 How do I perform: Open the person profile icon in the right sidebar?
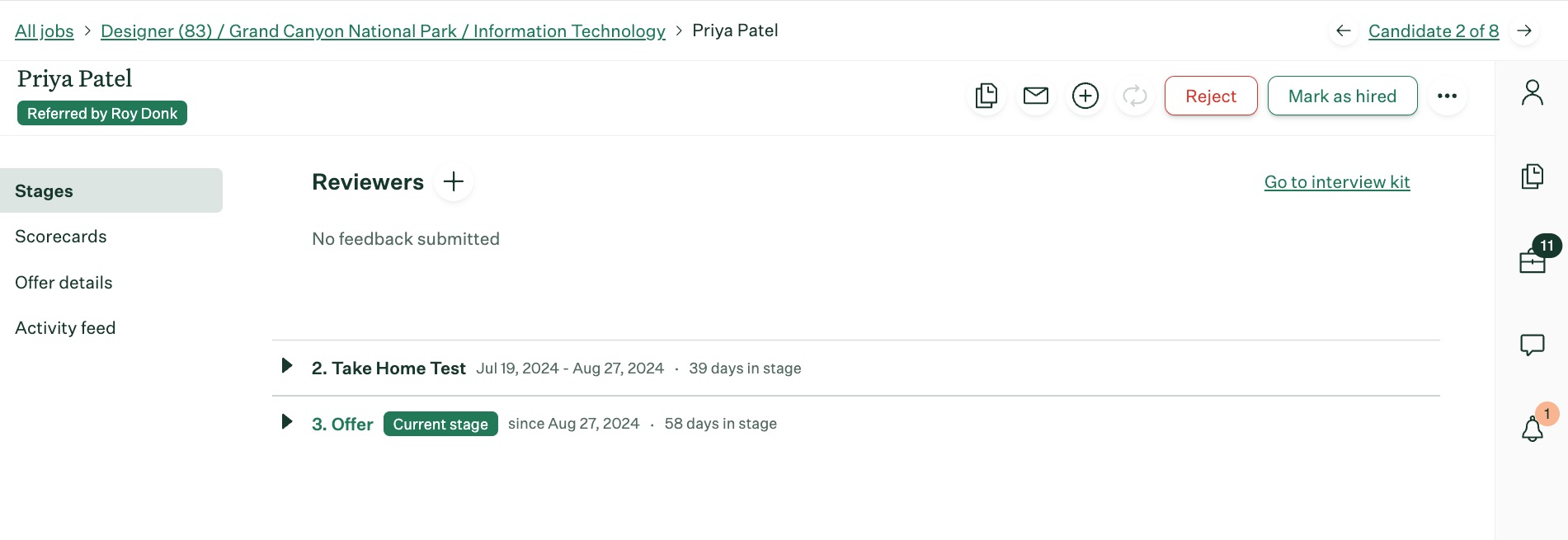tap(1533, 92)
